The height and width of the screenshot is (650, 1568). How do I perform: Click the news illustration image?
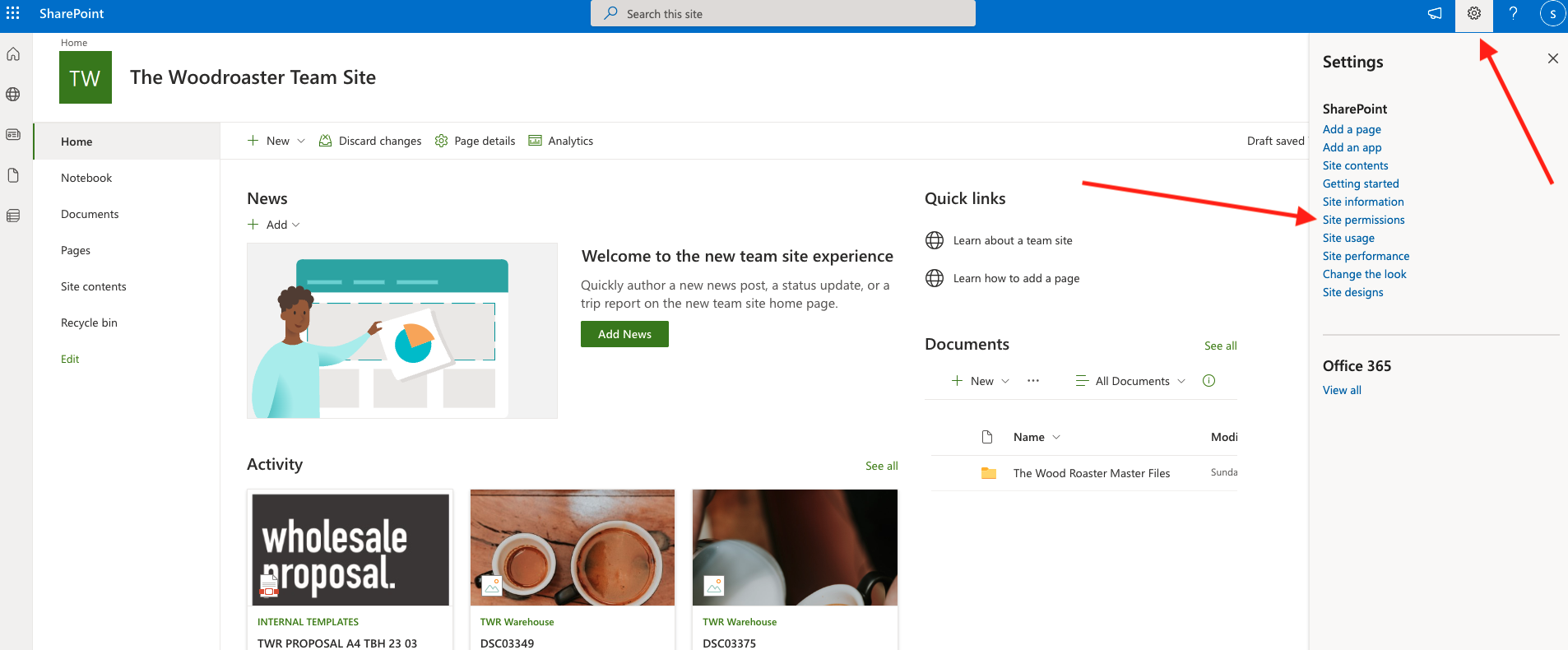(x=402, y=331)
